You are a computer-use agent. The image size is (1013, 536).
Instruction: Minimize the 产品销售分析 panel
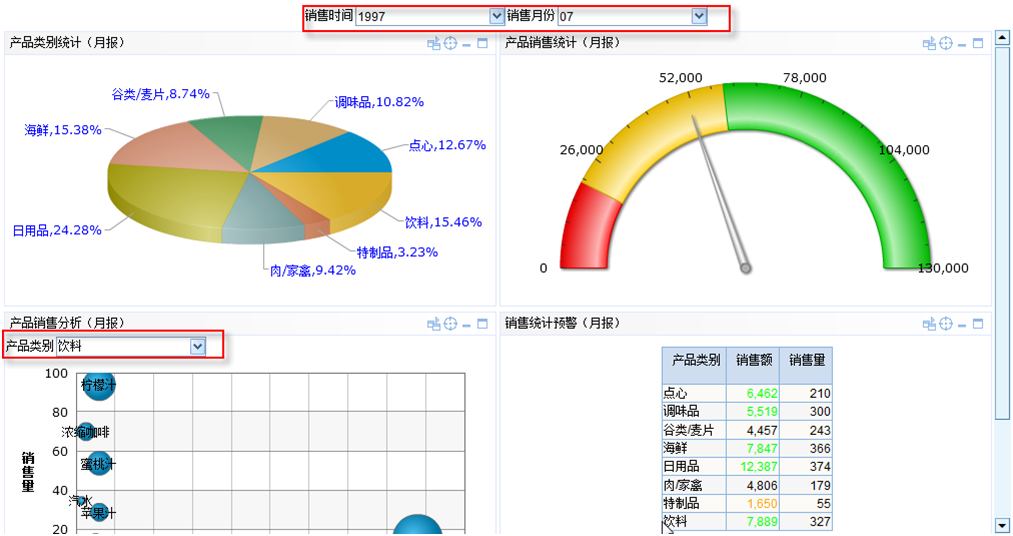coord(466,325)
